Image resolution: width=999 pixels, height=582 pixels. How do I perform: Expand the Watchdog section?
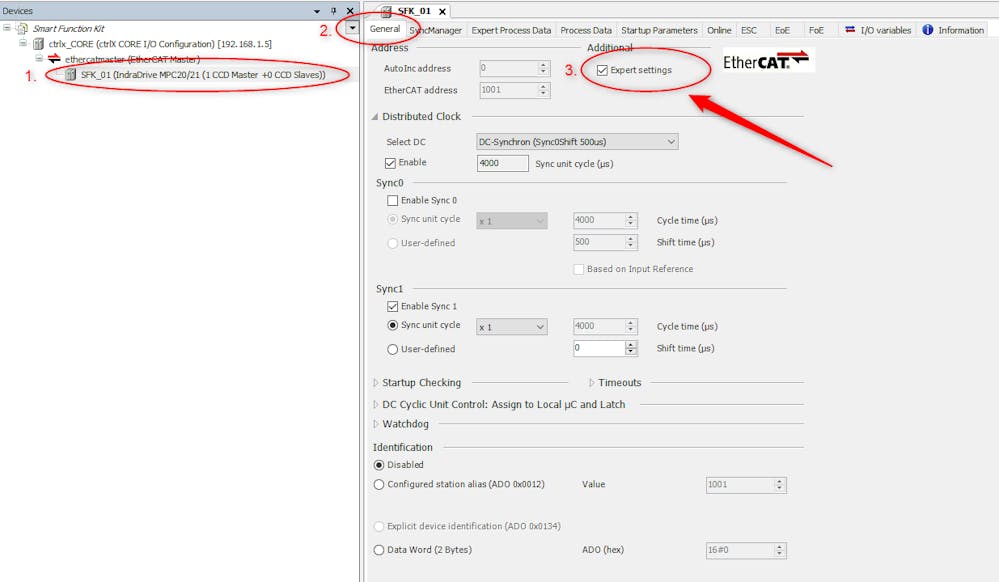[375, 424]
